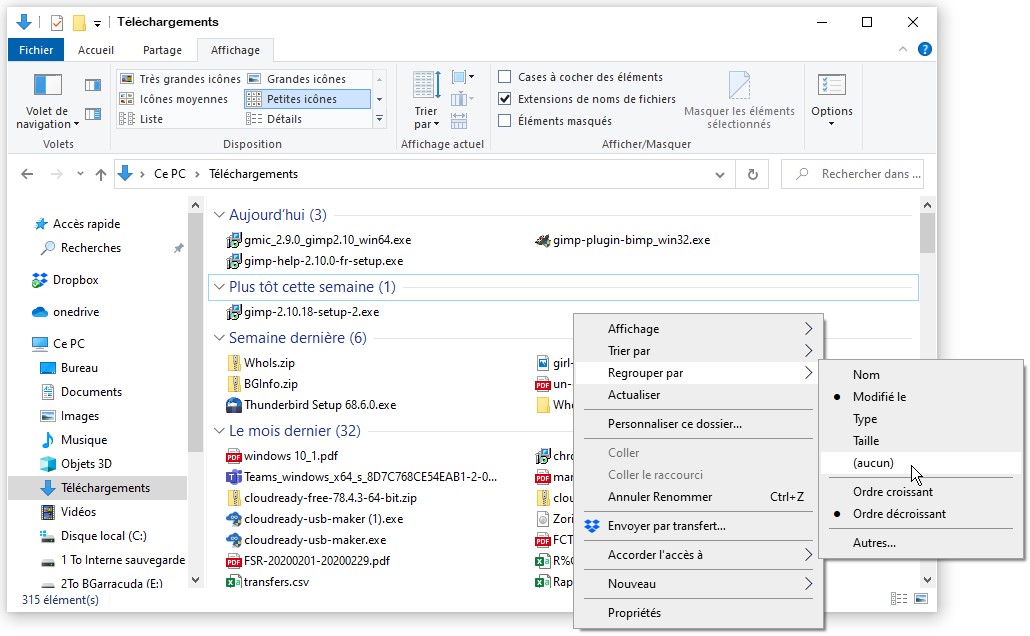Click the Trier par ribbon icon
The width and height of the screenshot is (1030, 636).
click(x=426, y=86)
